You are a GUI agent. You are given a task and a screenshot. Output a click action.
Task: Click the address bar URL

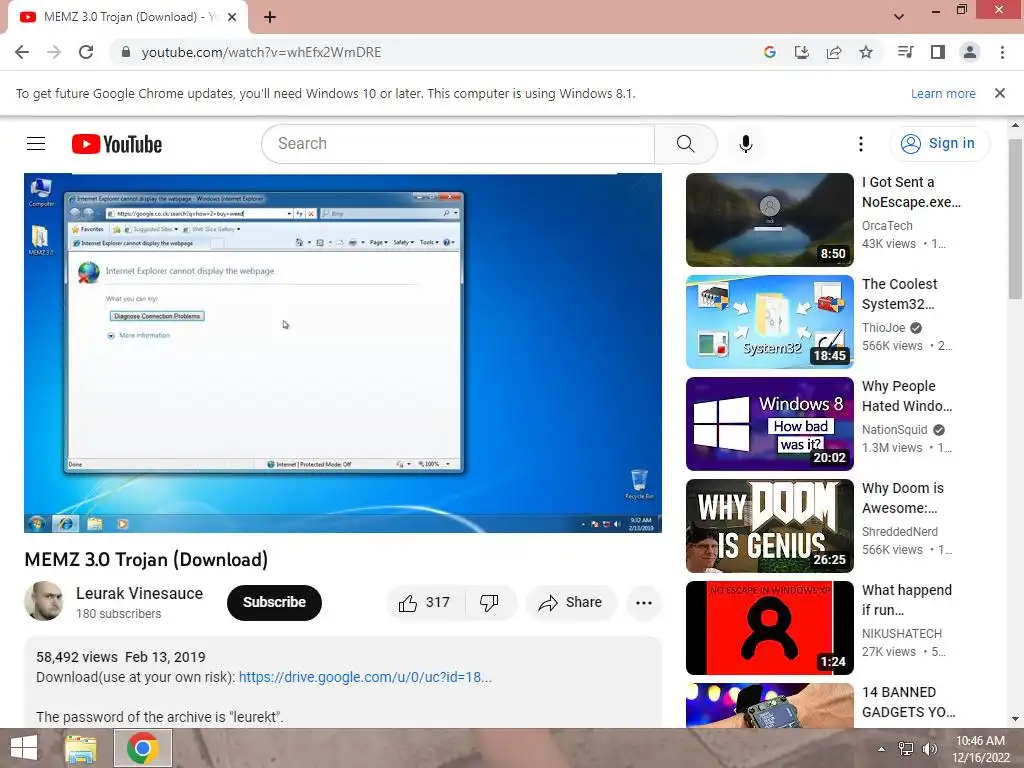261,52
